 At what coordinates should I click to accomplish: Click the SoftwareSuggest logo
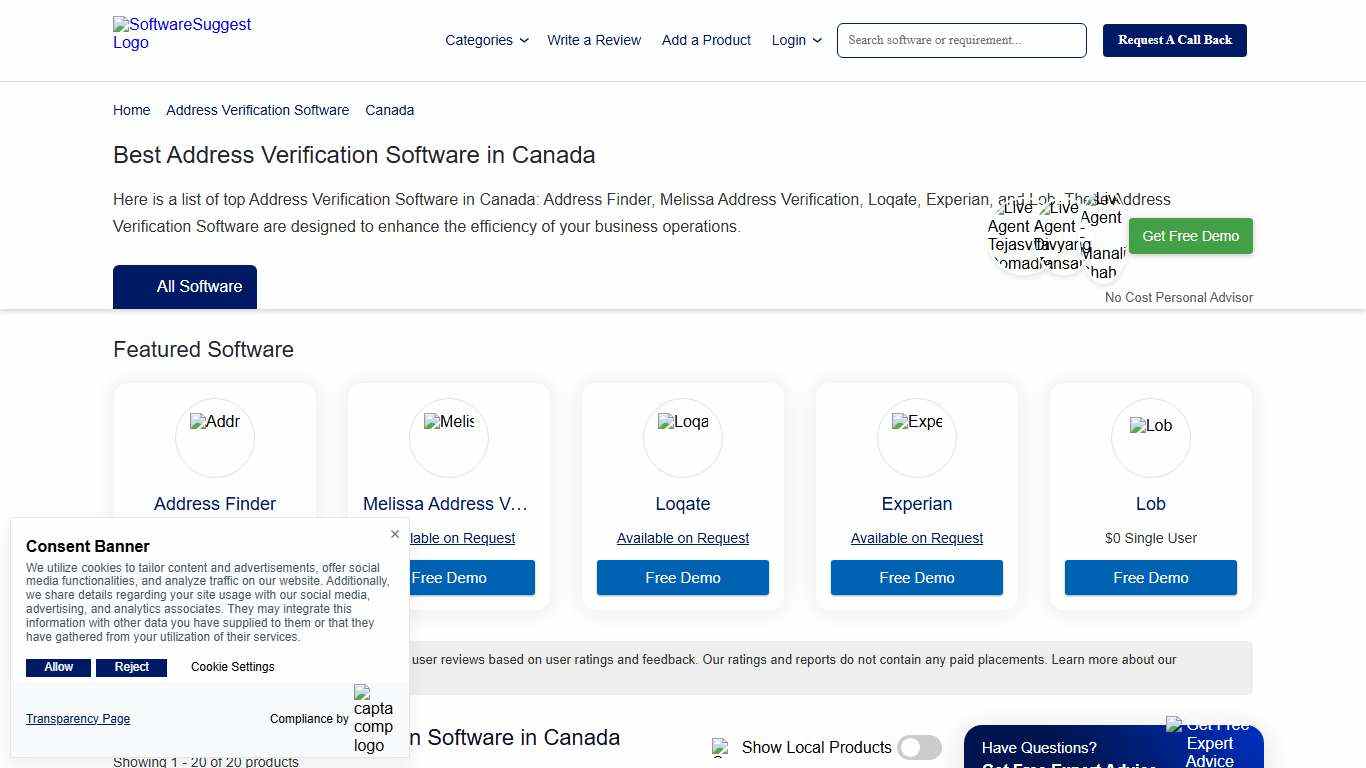(181, 33)
